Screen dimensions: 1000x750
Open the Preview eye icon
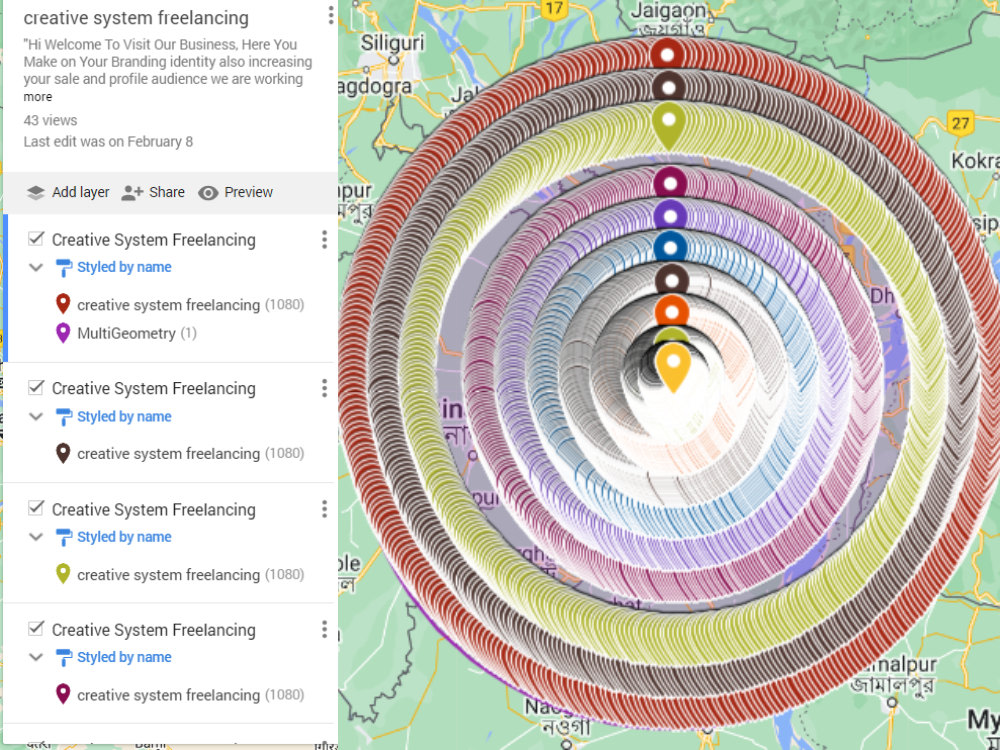210,192
